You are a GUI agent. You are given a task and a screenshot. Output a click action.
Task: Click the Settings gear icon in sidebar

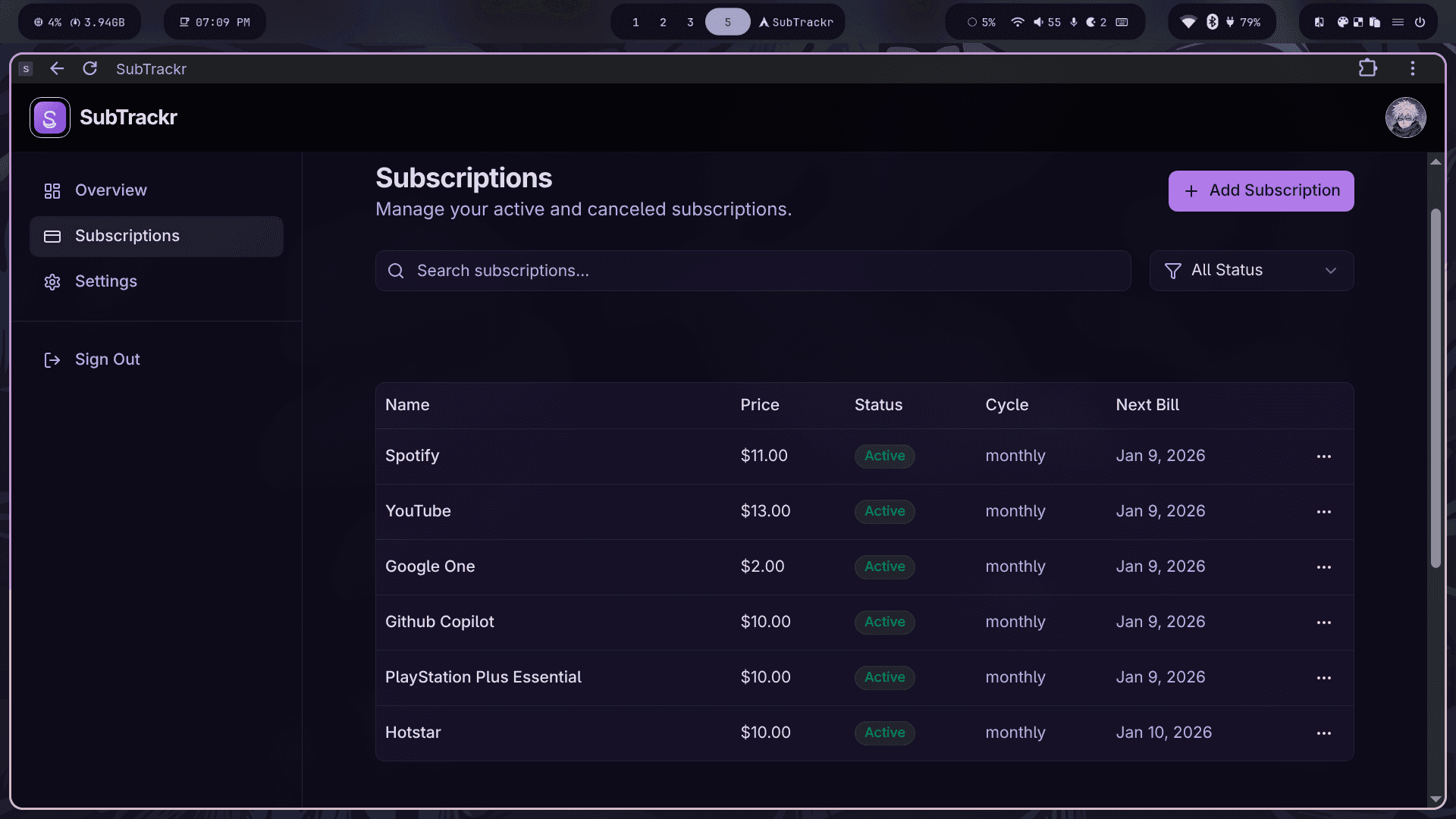point(52,282)
